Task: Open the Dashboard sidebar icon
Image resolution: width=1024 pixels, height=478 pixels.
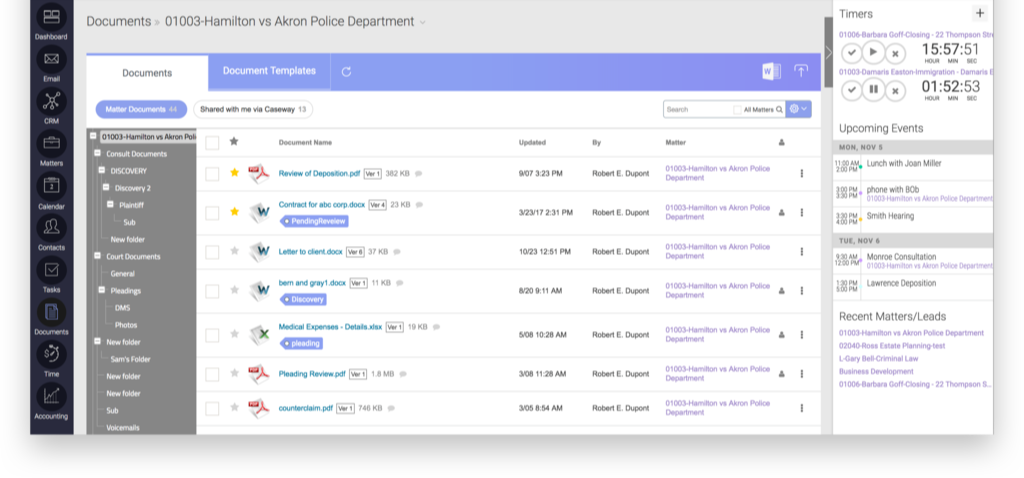Action: pyautogui.click(x=51, y=18)
